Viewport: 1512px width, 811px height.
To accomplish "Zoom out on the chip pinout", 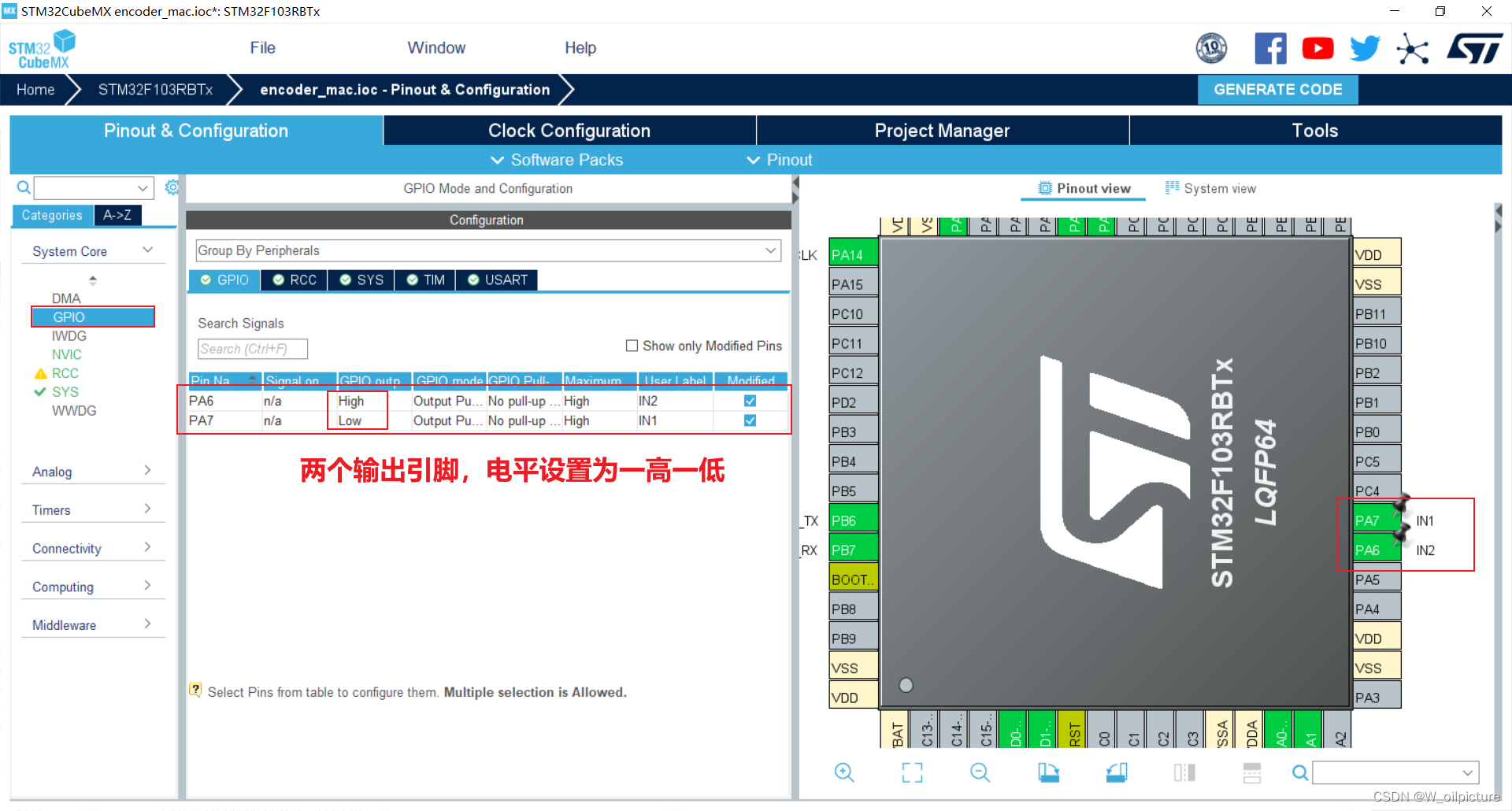I will [980, 772].
